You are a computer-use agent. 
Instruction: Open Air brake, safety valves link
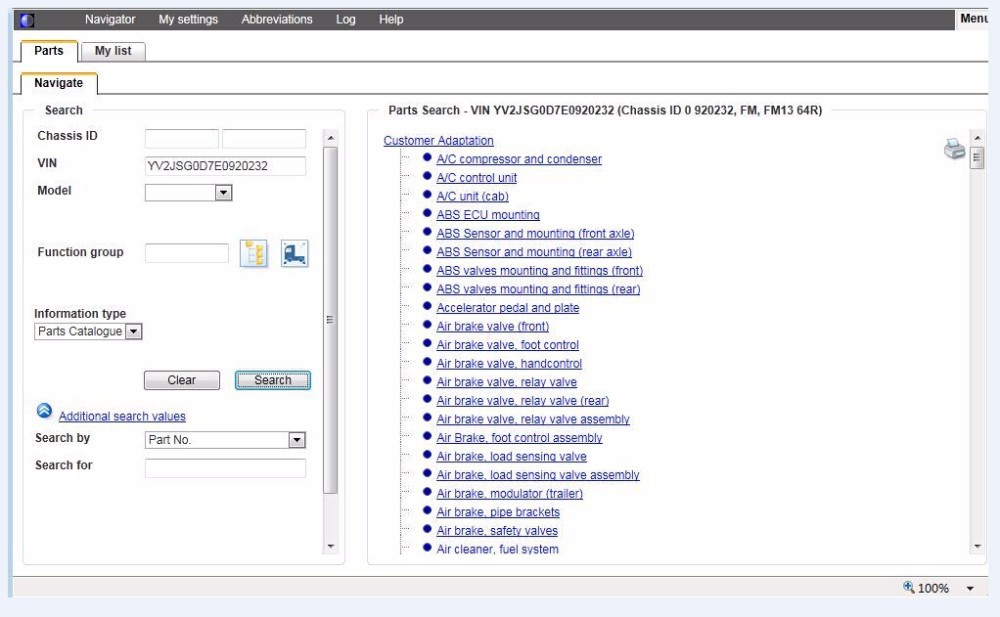coord(497,530)
